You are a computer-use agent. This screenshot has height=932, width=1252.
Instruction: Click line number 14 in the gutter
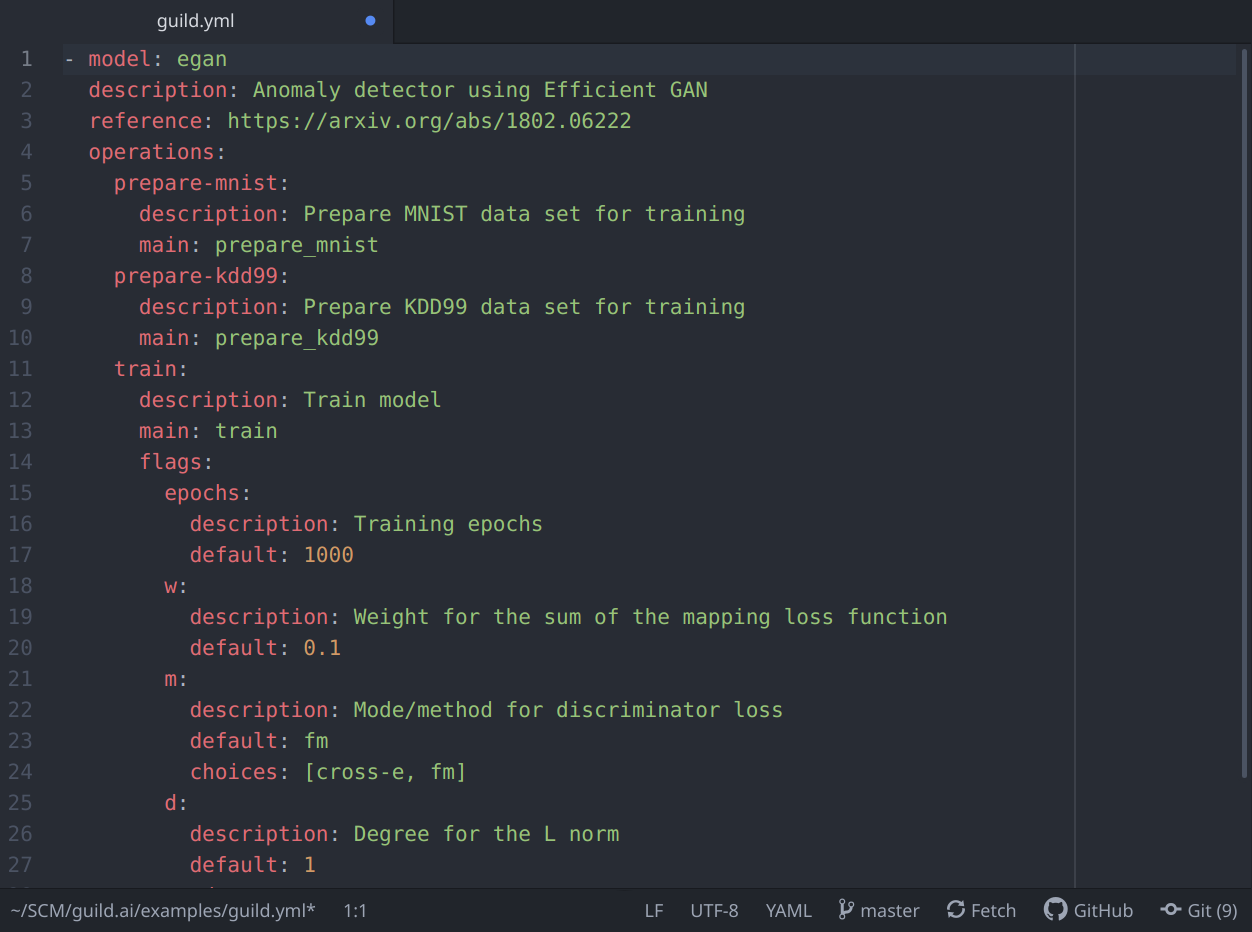21,462
